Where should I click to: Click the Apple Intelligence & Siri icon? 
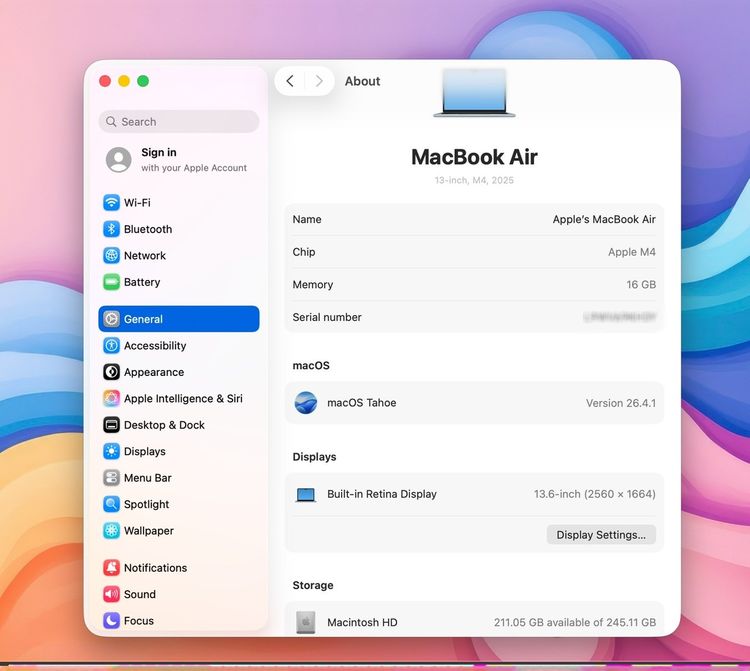(111, 398)
